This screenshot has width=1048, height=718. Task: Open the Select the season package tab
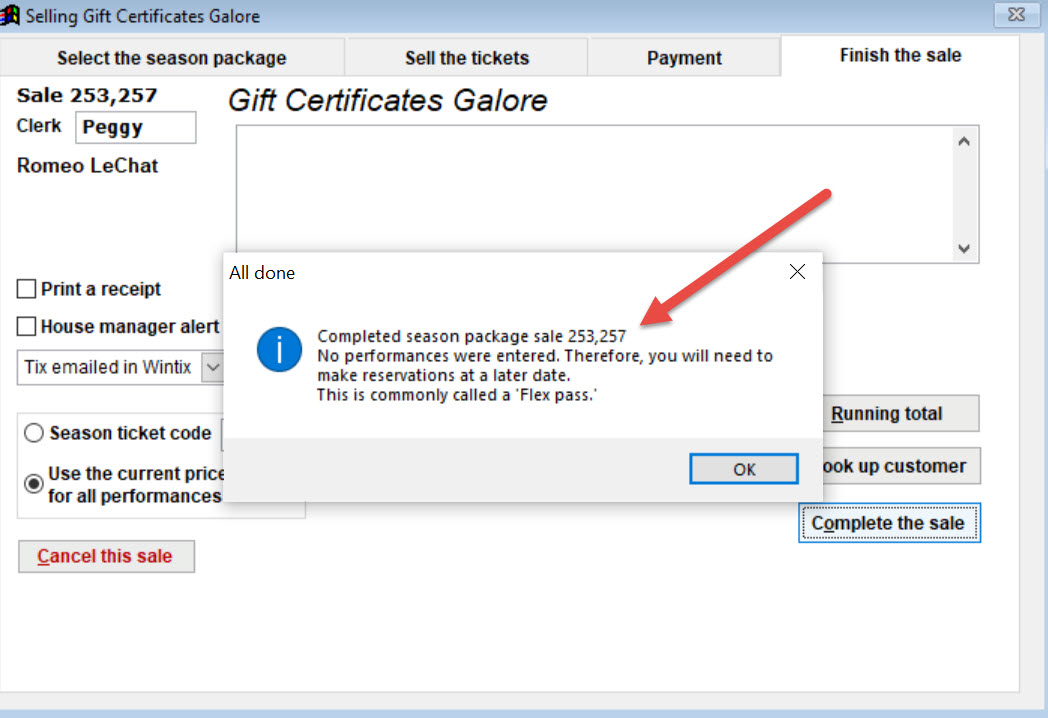tap(172, 58)
